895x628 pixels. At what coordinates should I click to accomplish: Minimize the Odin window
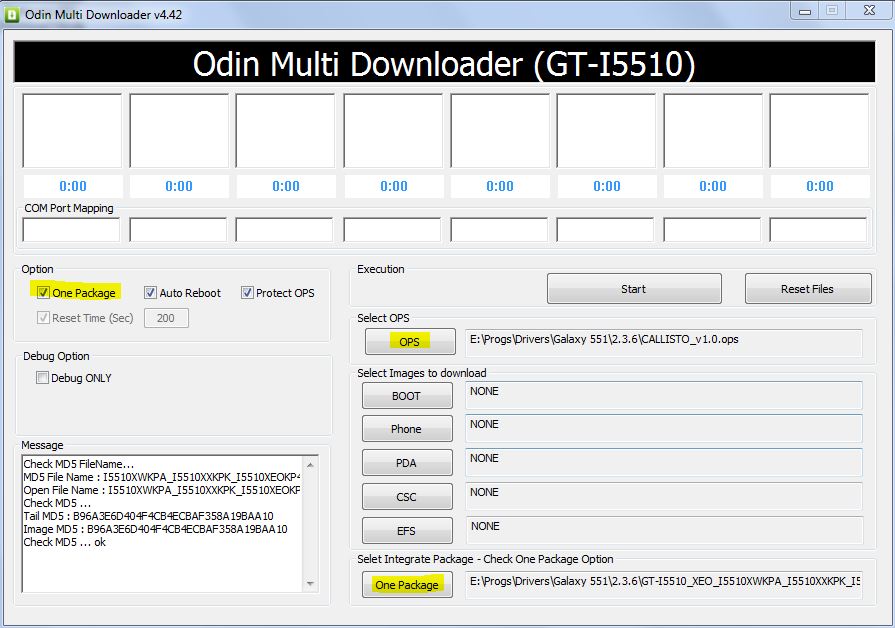click(805, 10)
